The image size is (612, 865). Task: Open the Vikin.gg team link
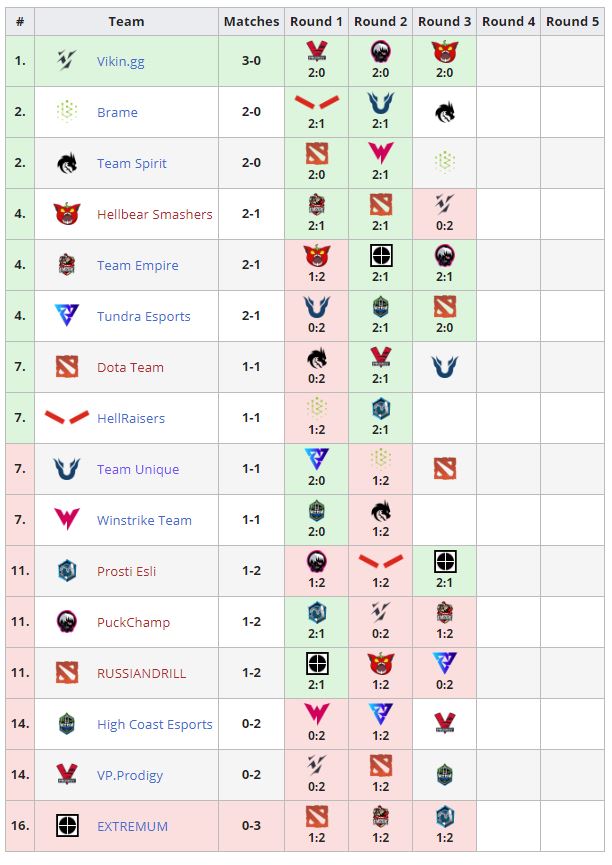pyautogui.click(x=121, y=62)
